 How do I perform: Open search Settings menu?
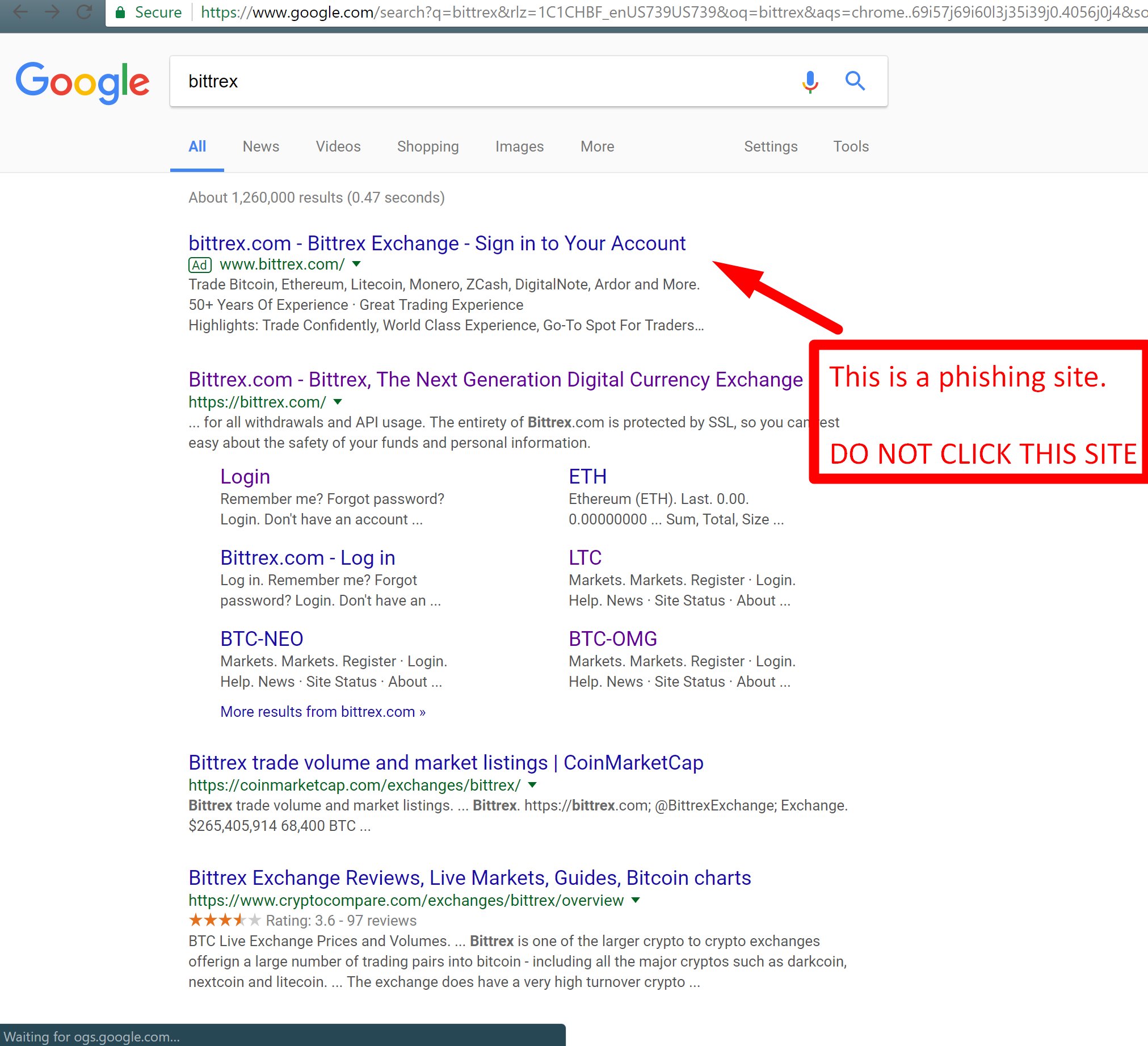tap(771, 146)
